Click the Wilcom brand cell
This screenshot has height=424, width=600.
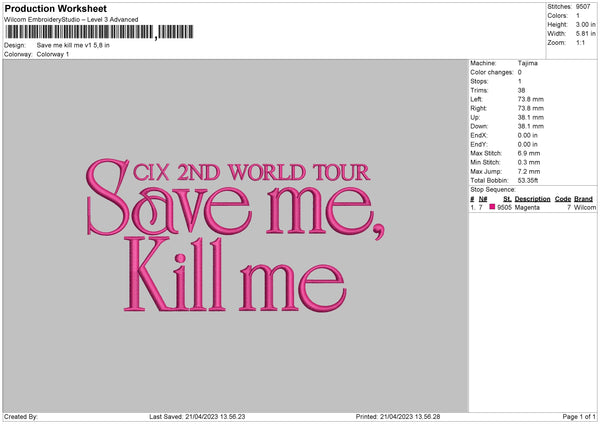click(x=585, y=207)
